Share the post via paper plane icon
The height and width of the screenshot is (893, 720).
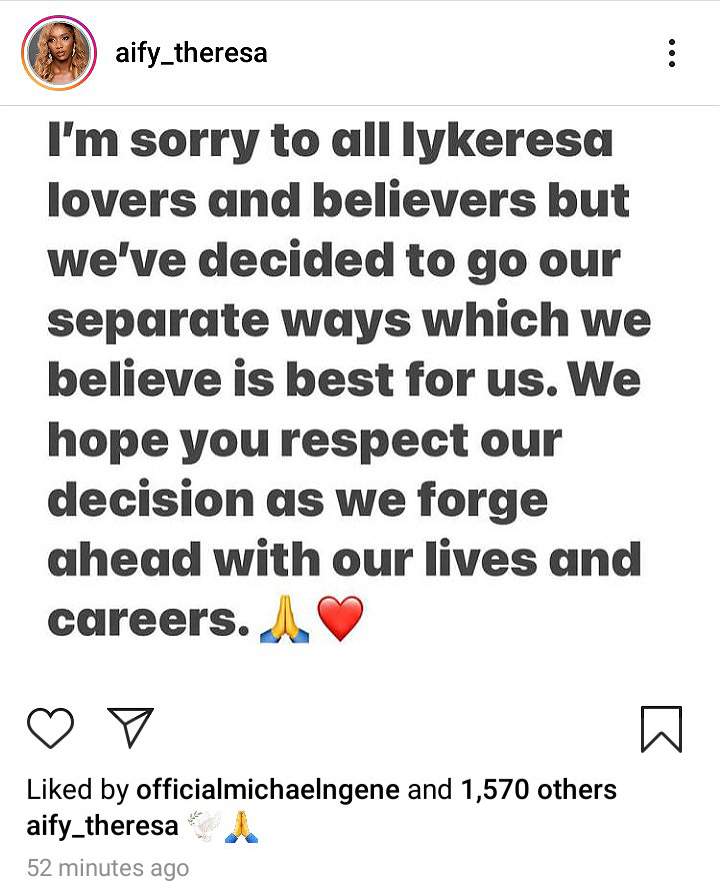pos(130,727)
